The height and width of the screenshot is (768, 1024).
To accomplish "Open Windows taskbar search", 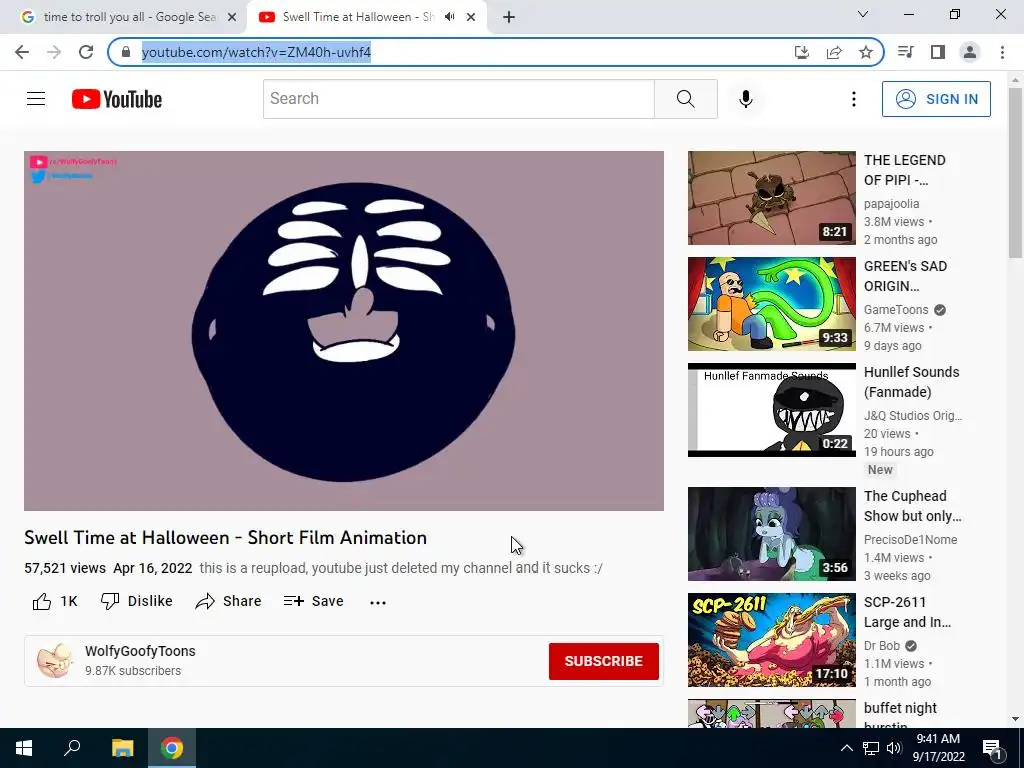I will pos(72,748).
